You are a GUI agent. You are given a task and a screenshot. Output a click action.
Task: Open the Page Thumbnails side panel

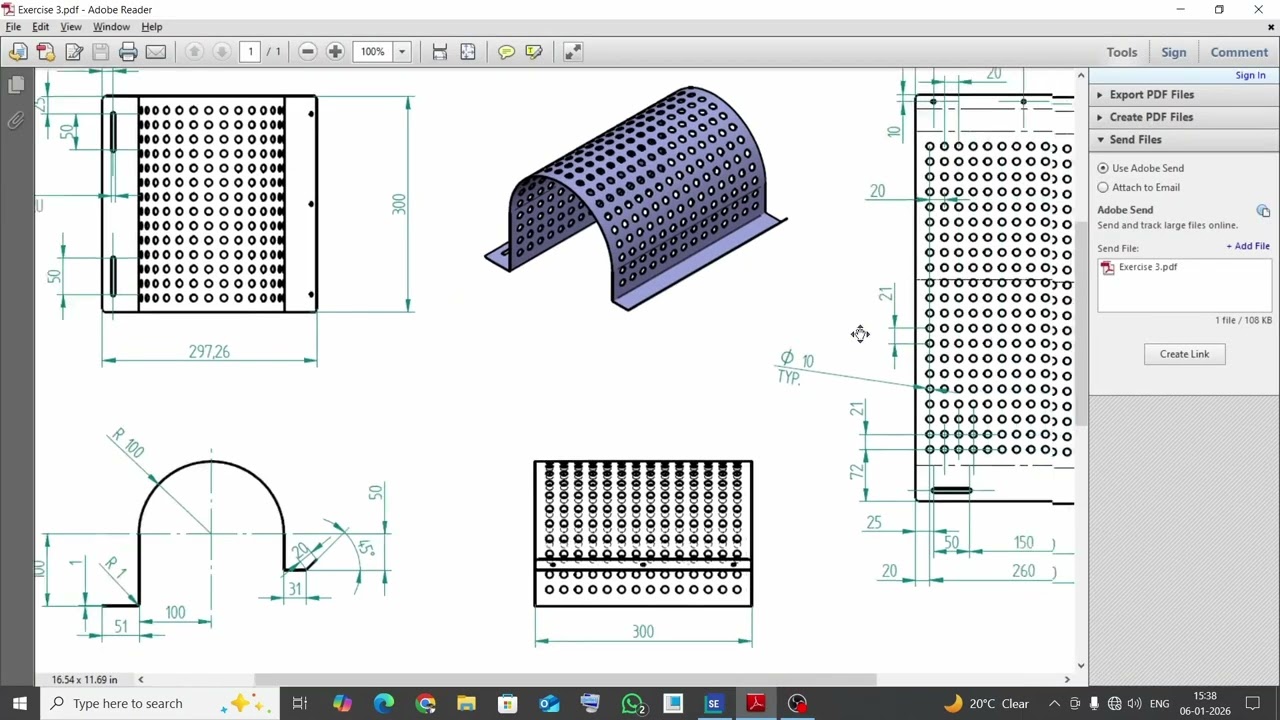point(16,86)
